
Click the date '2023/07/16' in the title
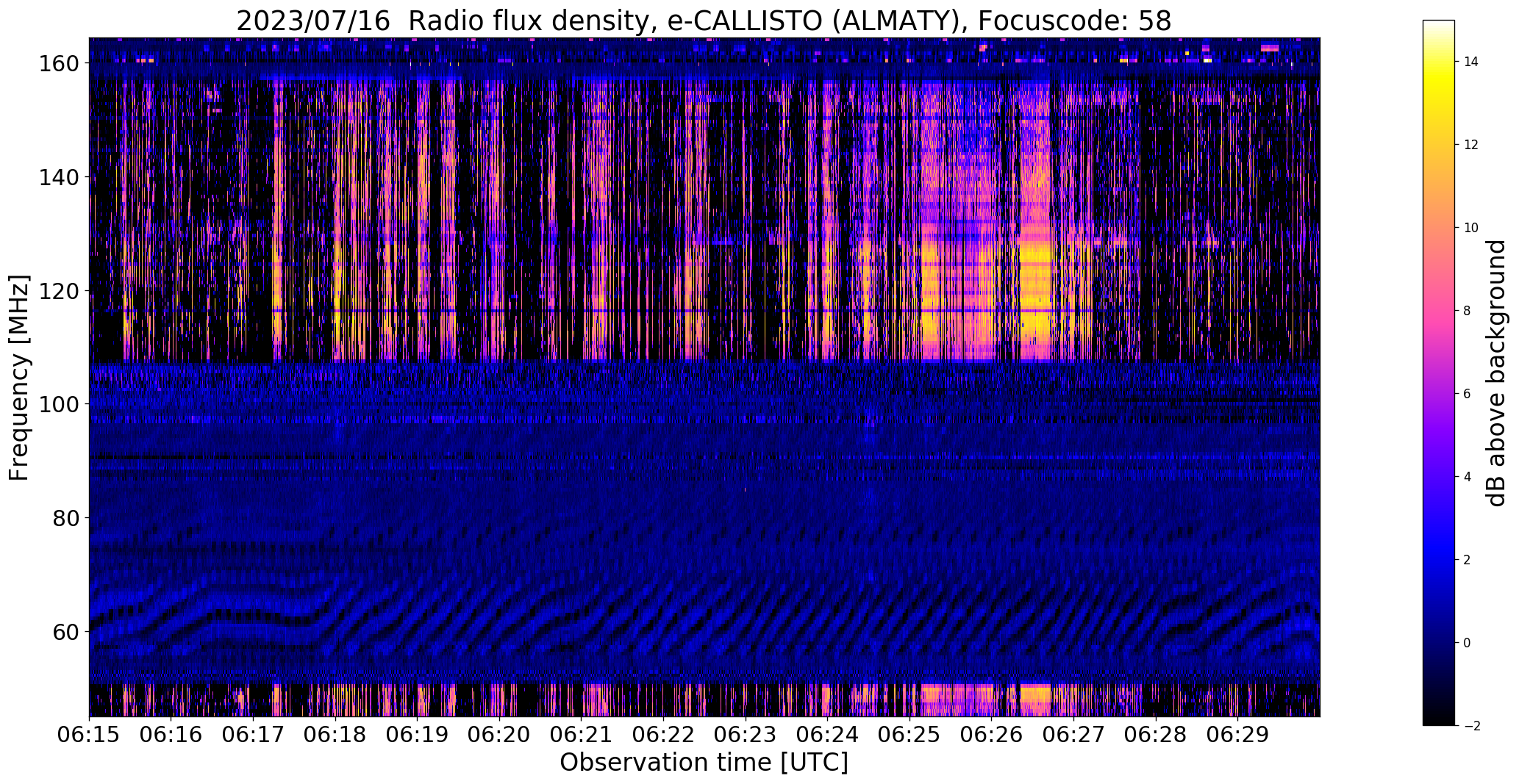pos(312,21)
